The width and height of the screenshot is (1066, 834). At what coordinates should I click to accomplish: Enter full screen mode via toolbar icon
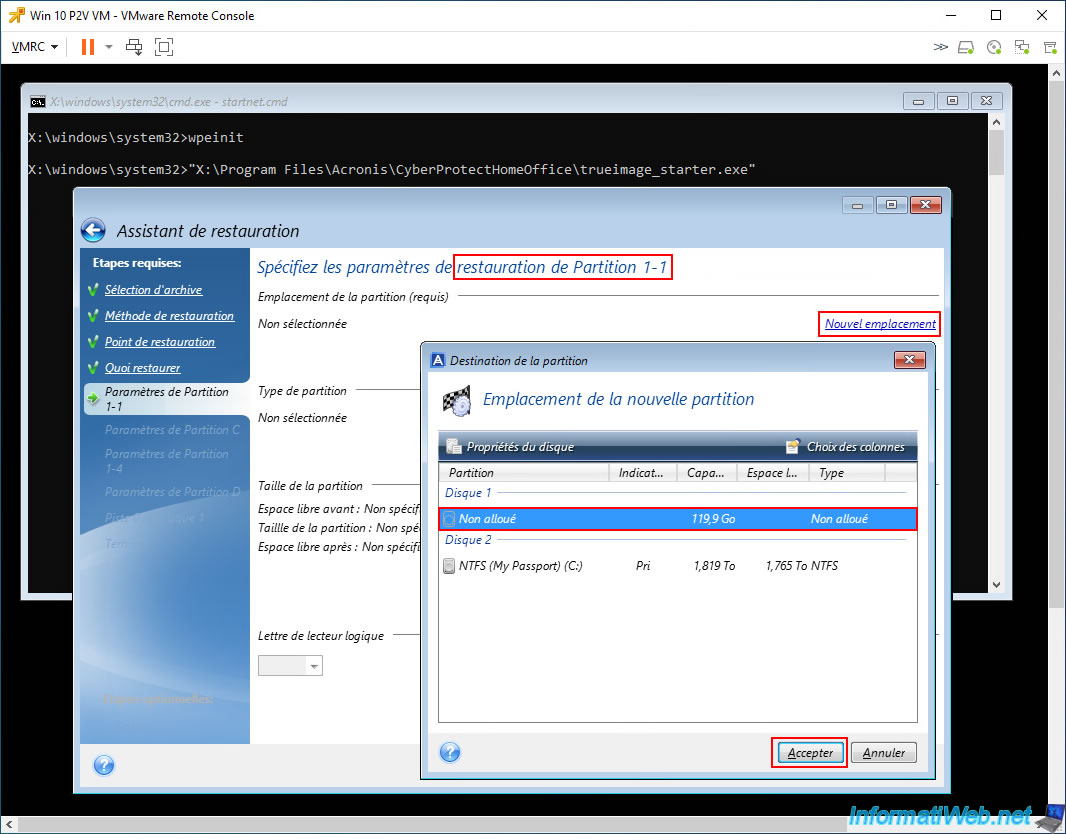click(x=164, y=47)
